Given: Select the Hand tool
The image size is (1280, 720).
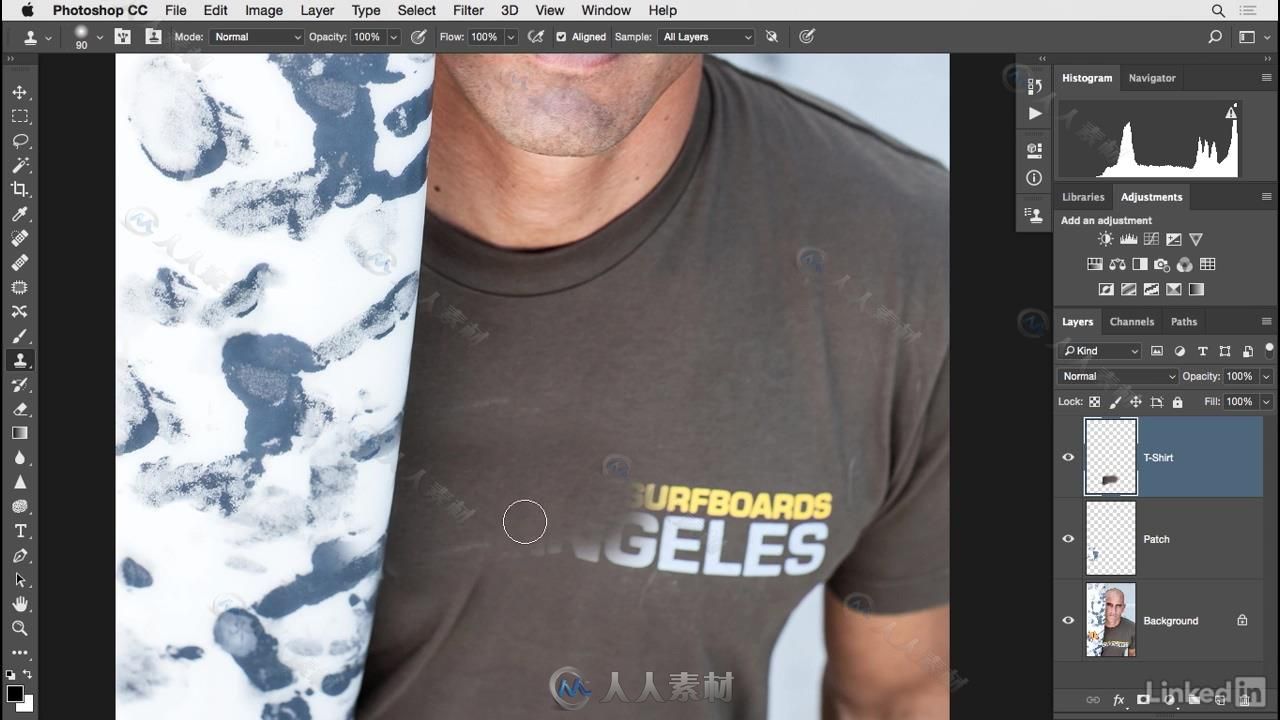Looking at the screenshot, I should tap(19, 604).
